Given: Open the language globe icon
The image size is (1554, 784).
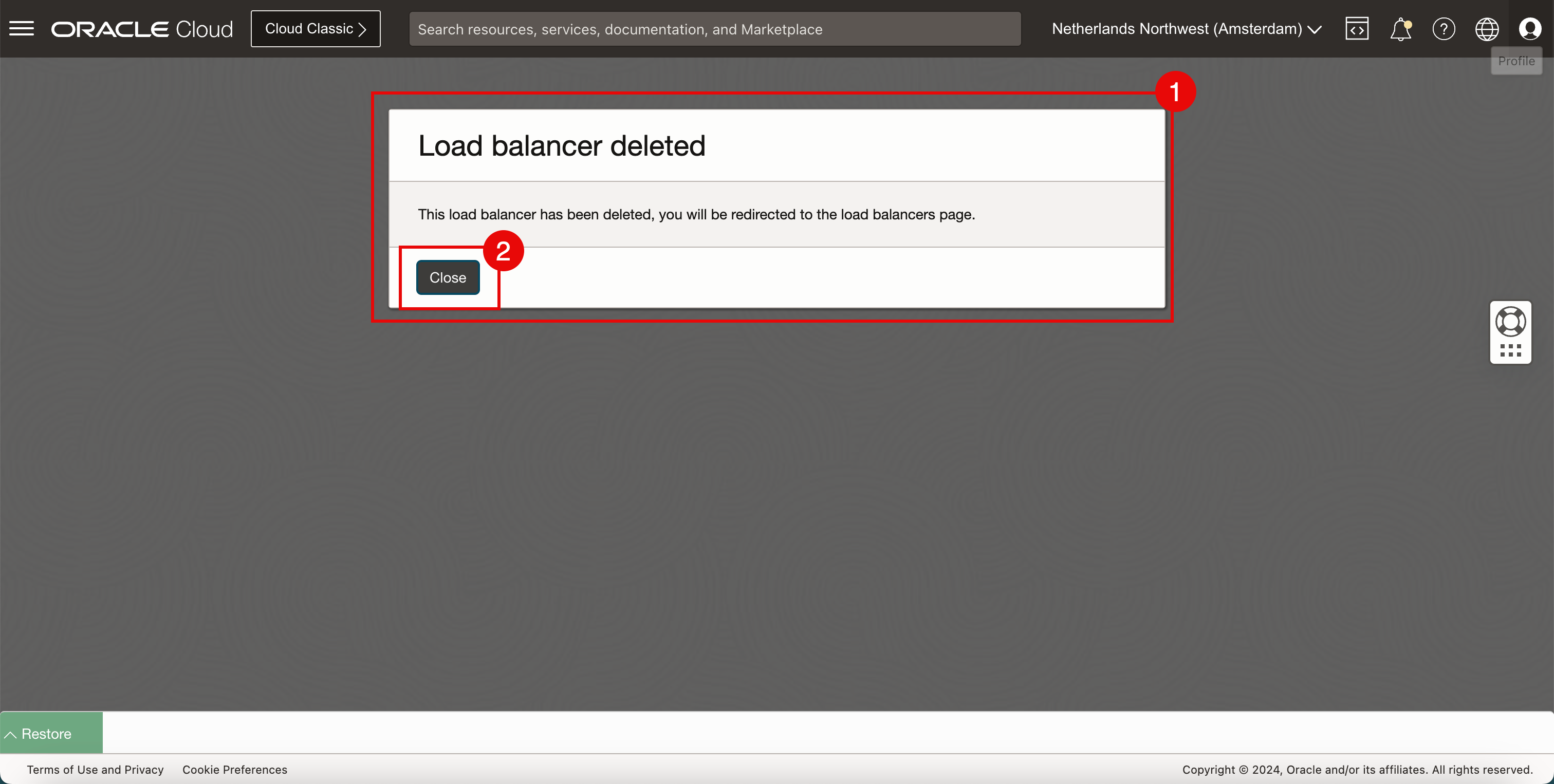Looking at the screenshot, I should coord(1487,29).
